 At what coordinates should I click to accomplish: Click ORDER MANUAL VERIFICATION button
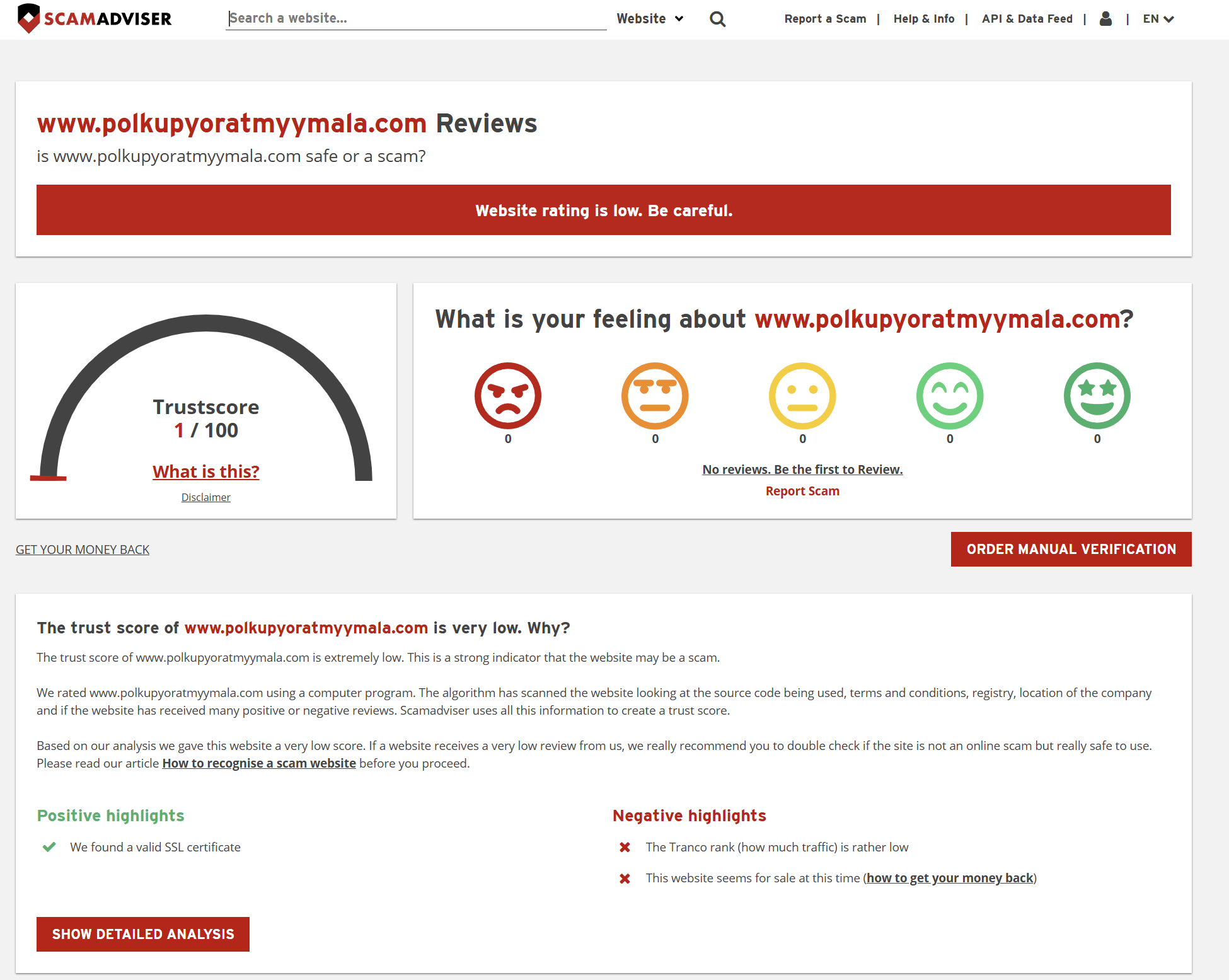(x=1071, y=549)
